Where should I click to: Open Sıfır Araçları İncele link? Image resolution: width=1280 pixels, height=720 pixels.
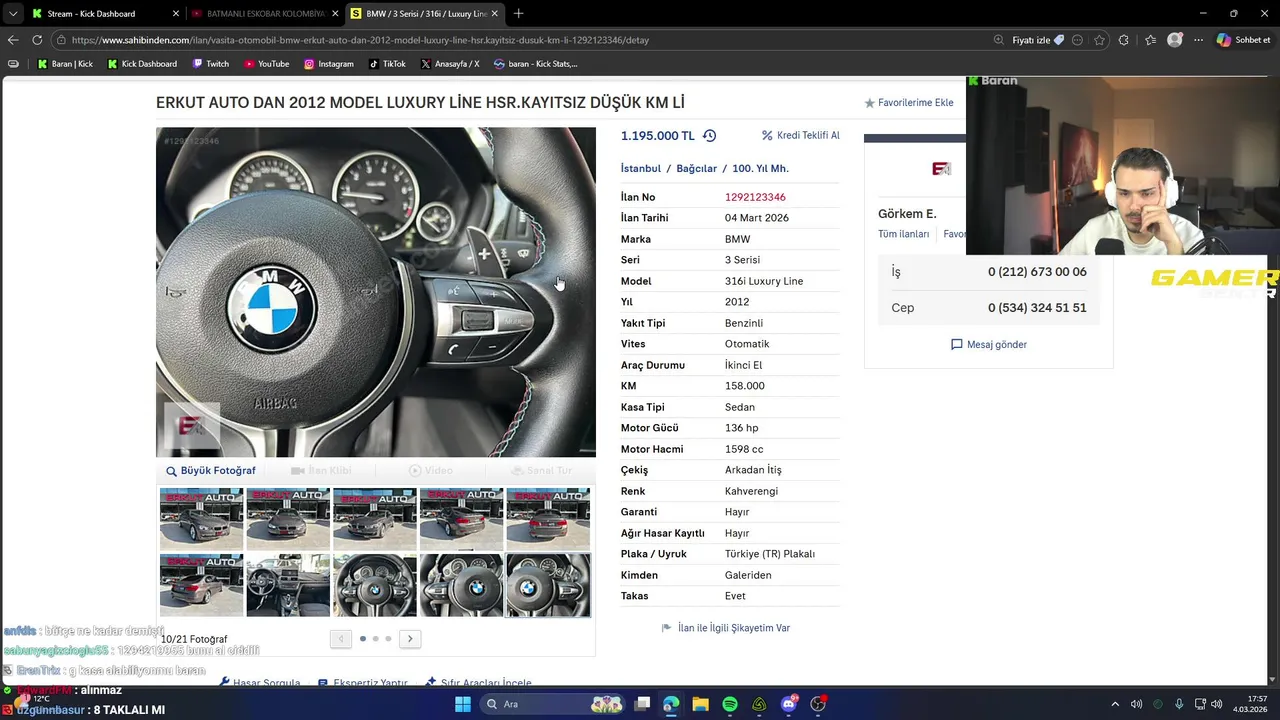point(478,682)
